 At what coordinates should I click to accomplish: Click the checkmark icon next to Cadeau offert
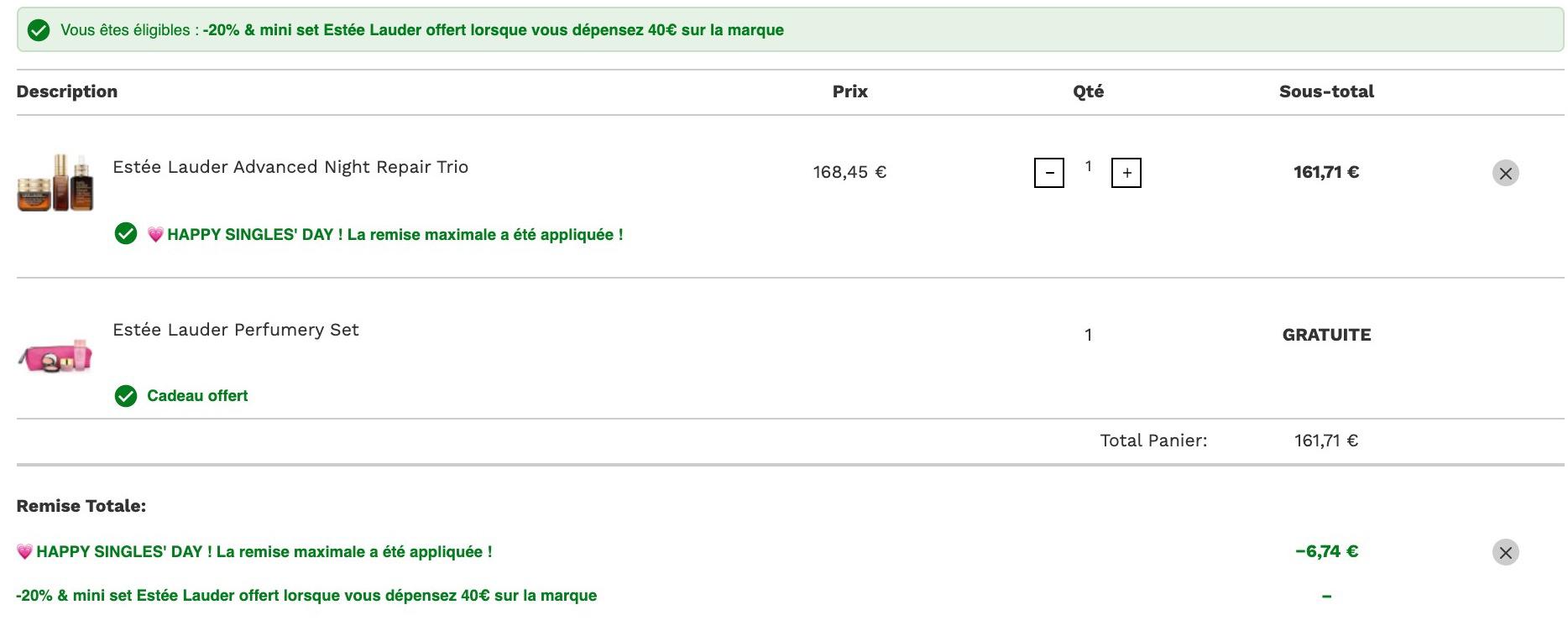pyautogui.click(x=126, y=396)
